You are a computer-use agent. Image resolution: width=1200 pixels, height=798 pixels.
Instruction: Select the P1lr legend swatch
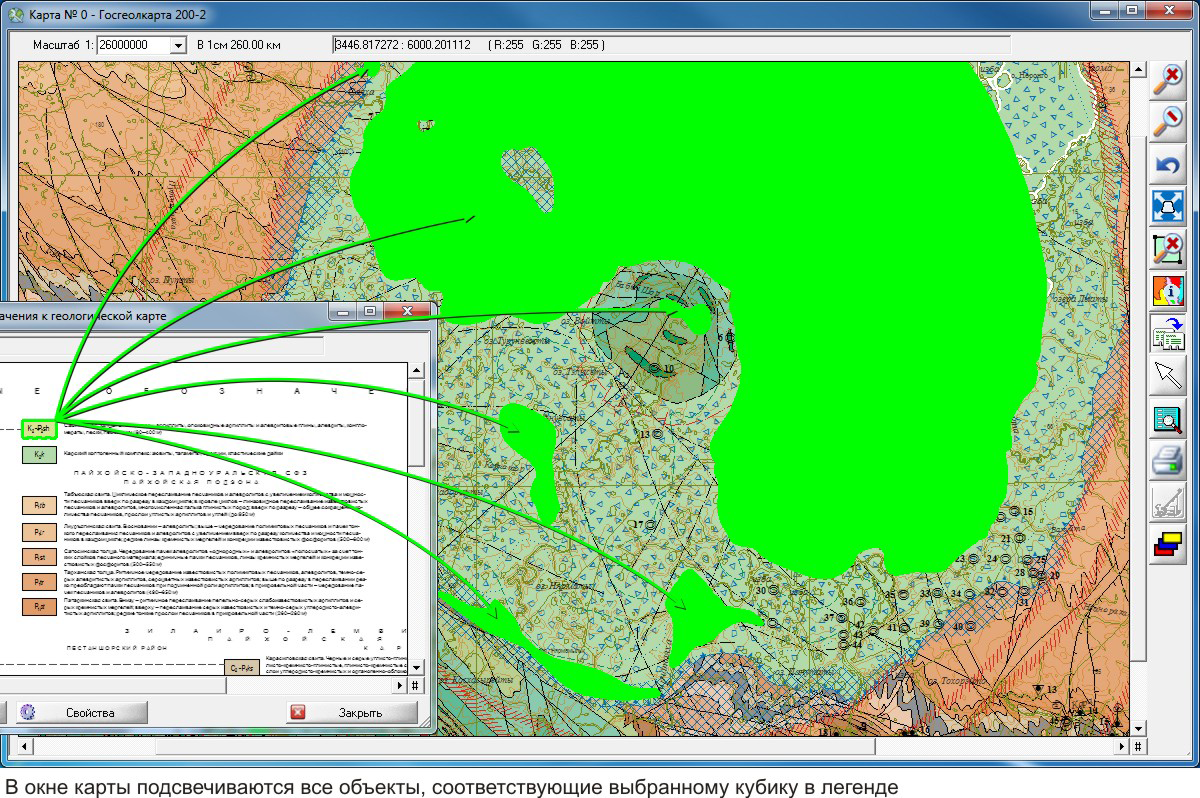click(39, 531)
